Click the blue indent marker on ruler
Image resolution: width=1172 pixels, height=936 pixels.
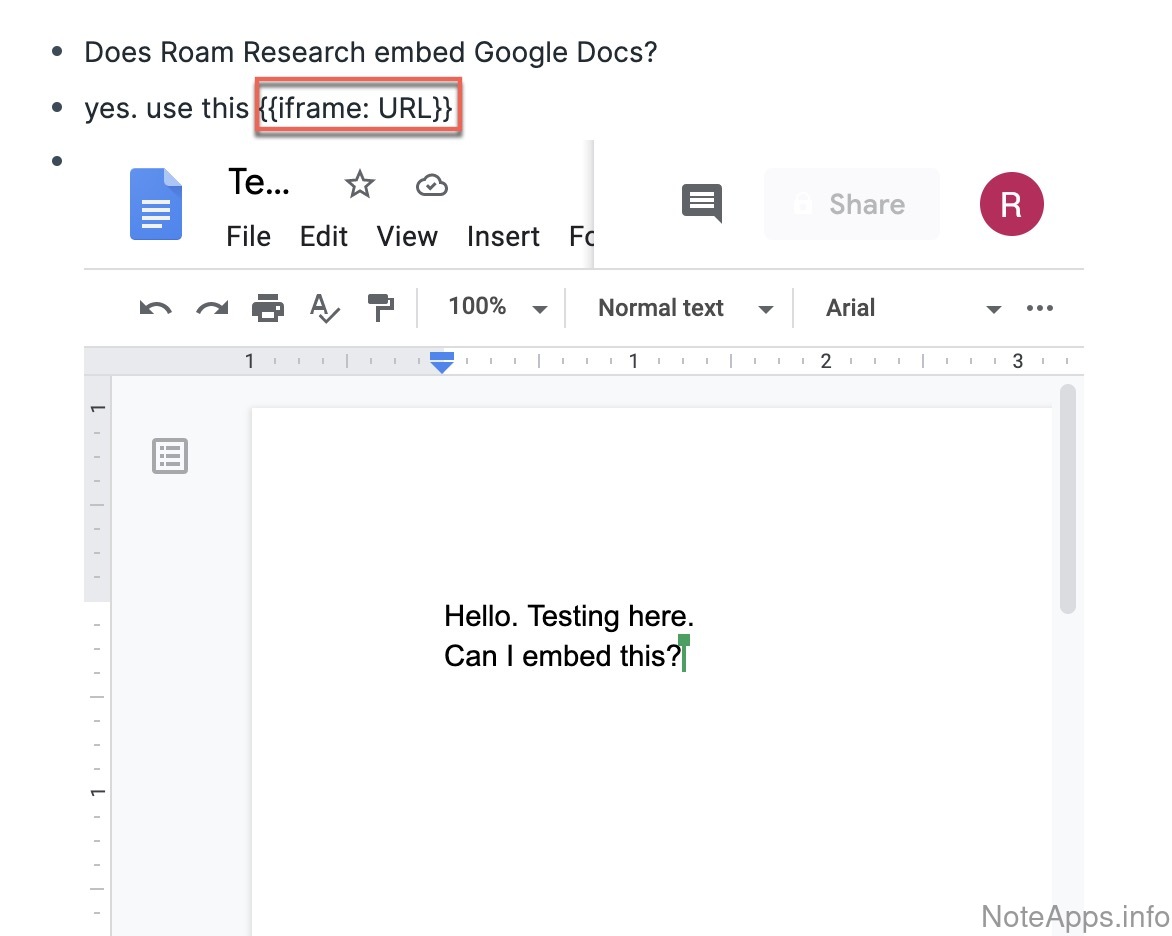442,362
